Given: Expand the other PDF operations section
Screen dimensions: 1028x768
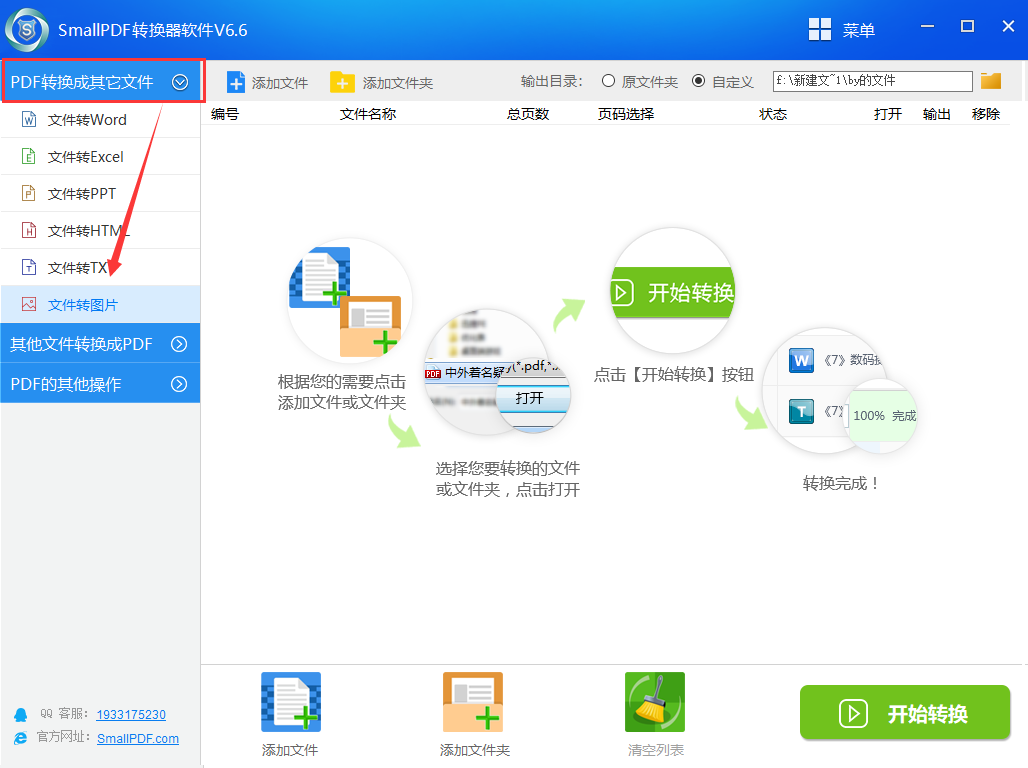Looking at the screenshot, I should coord(179,384).
